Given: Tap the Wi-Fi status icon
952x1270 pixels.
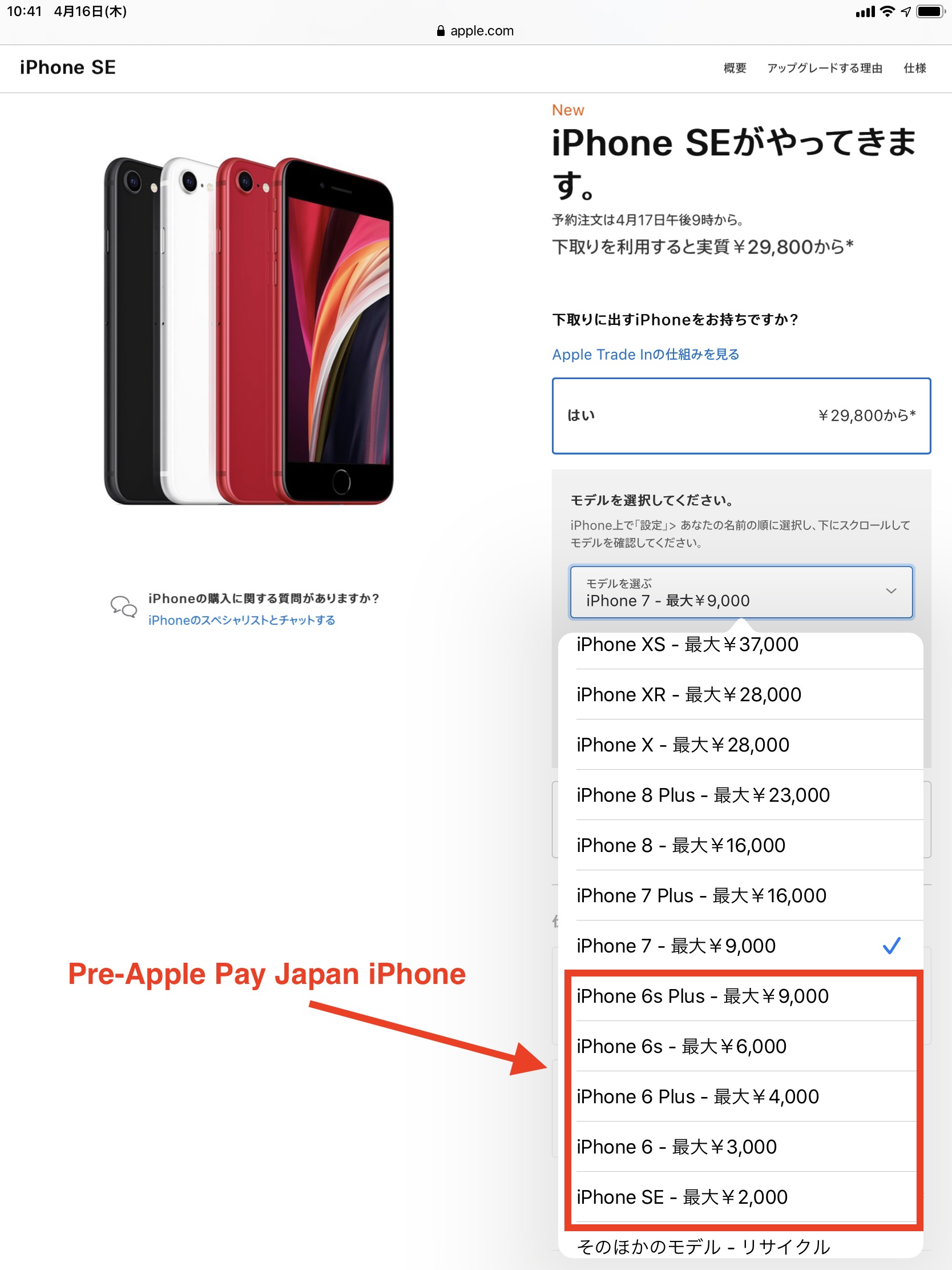Looking at the screenshot, I should click(x=887, y=11).
